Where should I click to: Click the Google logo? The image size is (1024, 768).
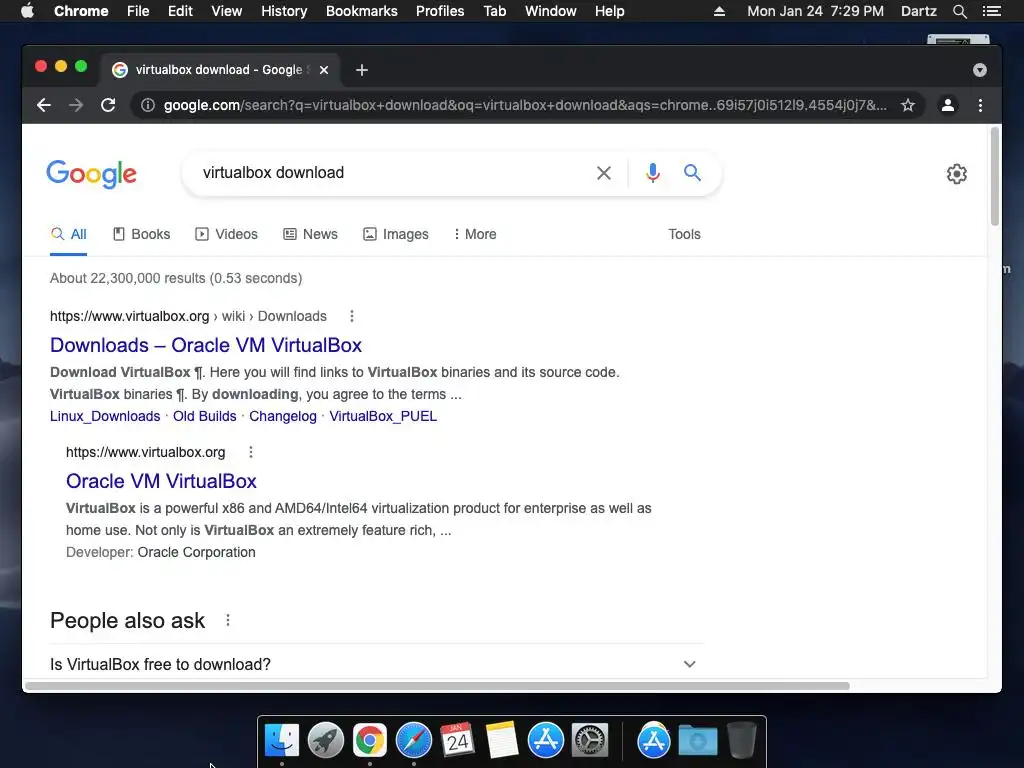91,174
